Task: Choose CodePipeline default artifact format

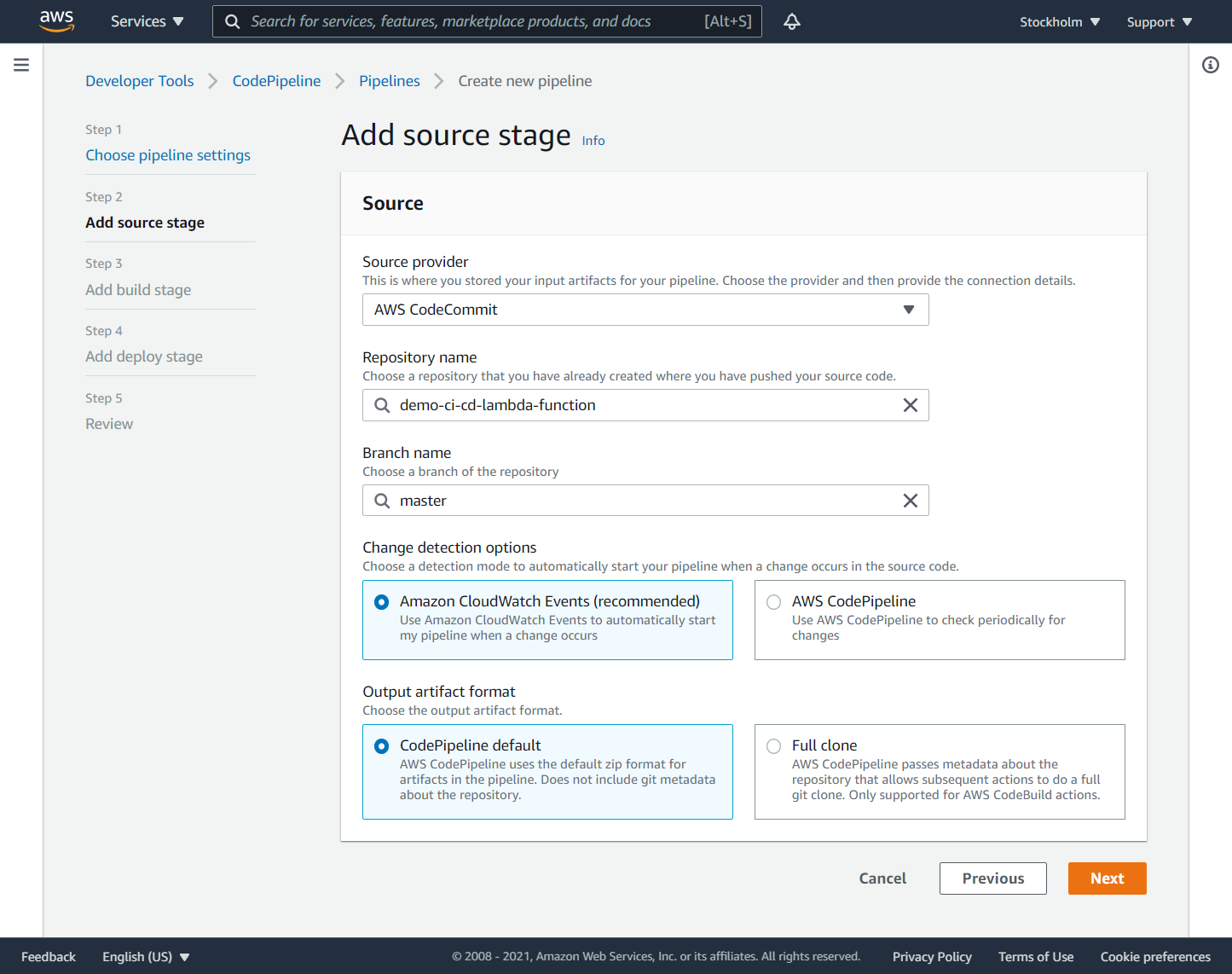Action: [x=547, y=772]
